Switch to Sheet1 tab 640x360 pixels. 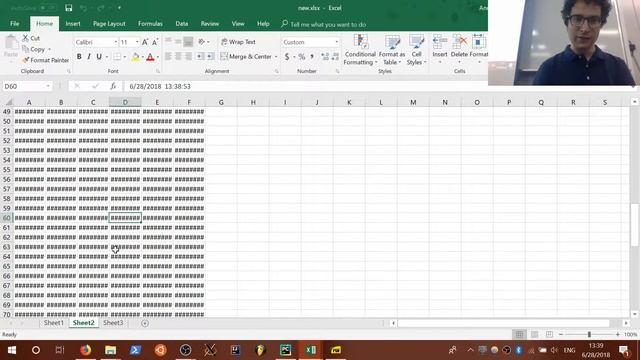tap(53, 323)
